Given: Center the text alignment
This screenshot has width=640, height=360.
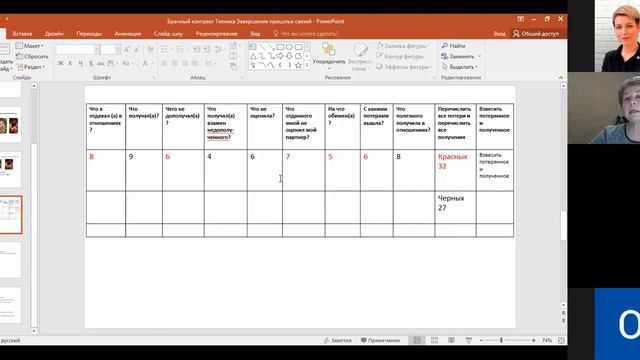Looking at the screenshot, I should (x=175, y=63).
